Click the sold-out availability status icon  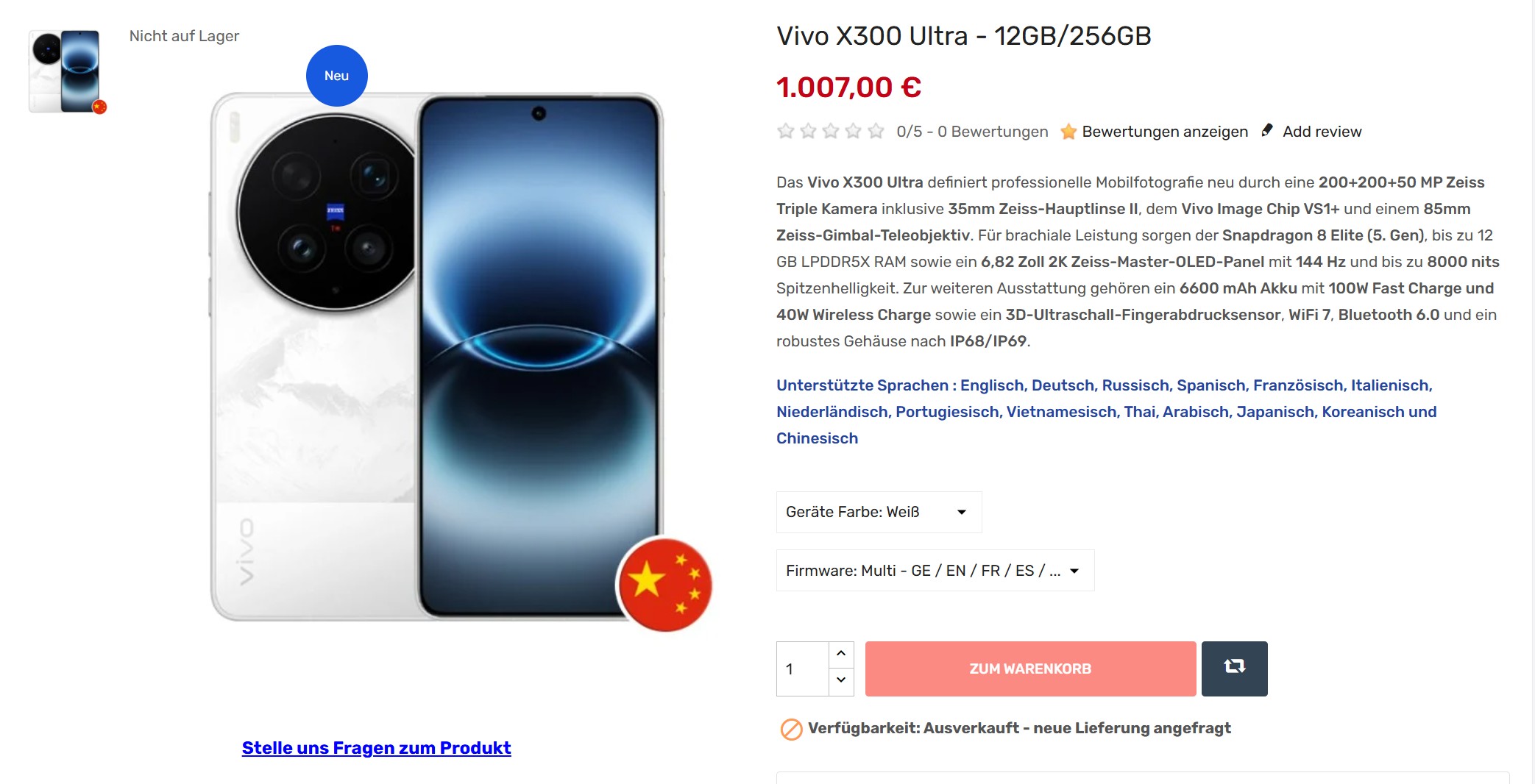click(x=791, y=729)
